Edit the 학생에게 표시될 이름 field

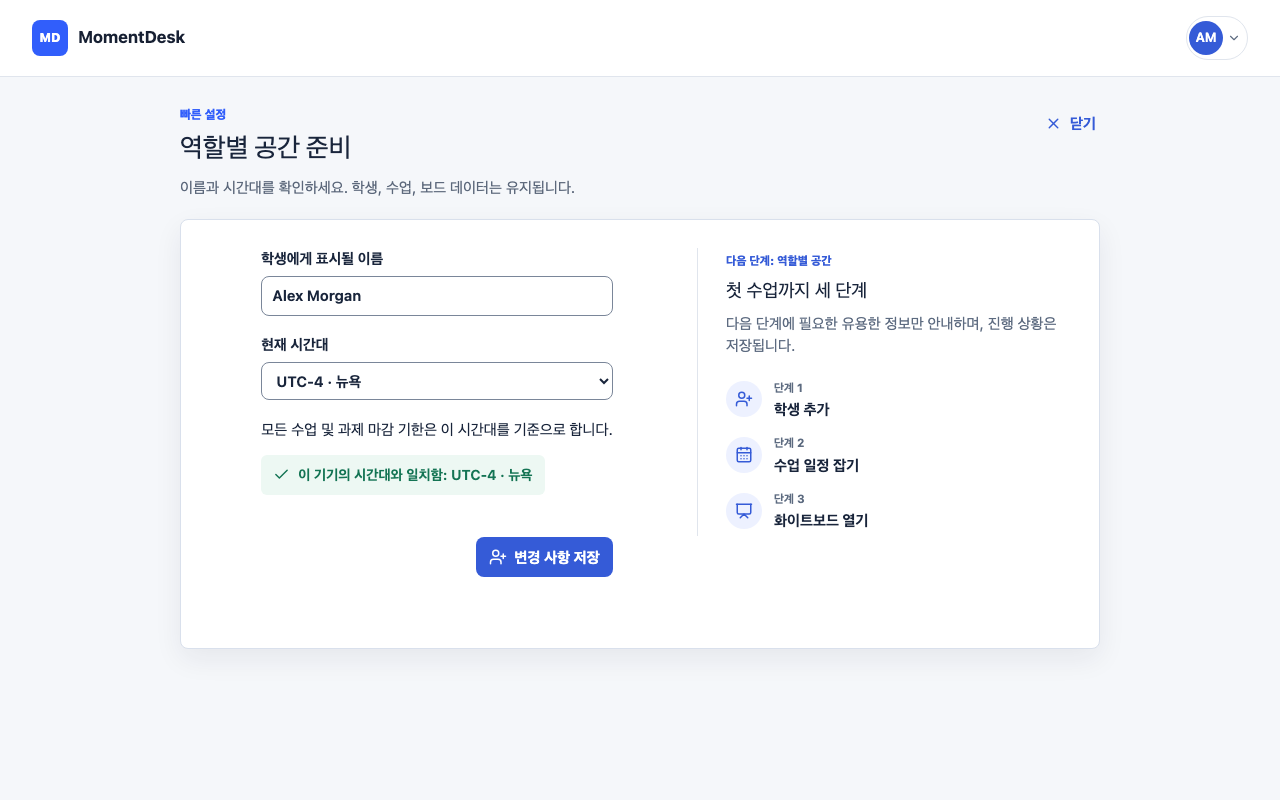(x=437, y=296)
